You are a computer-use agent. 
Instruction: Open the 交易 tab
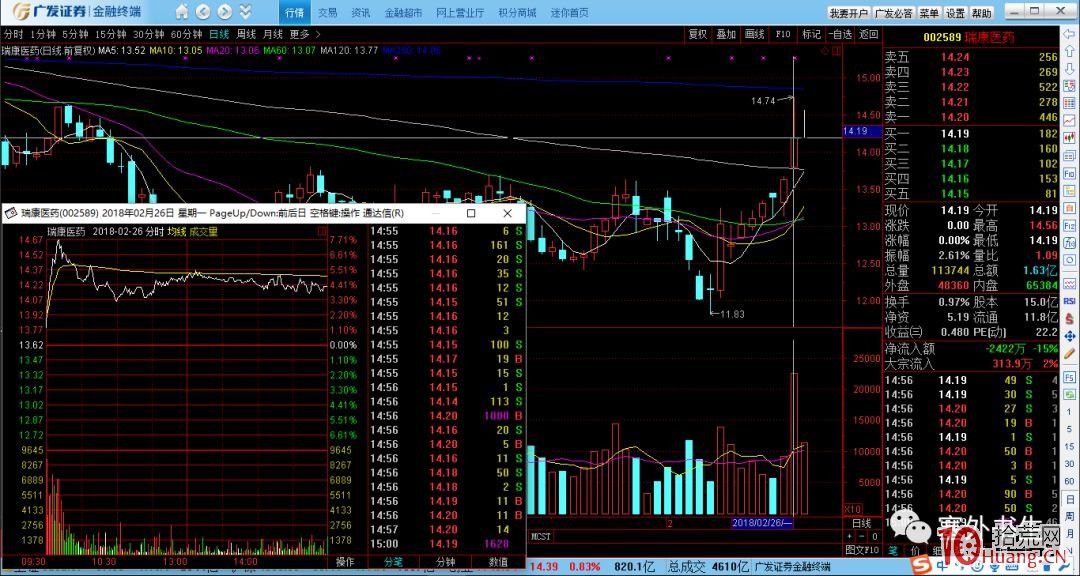point(328,12)
